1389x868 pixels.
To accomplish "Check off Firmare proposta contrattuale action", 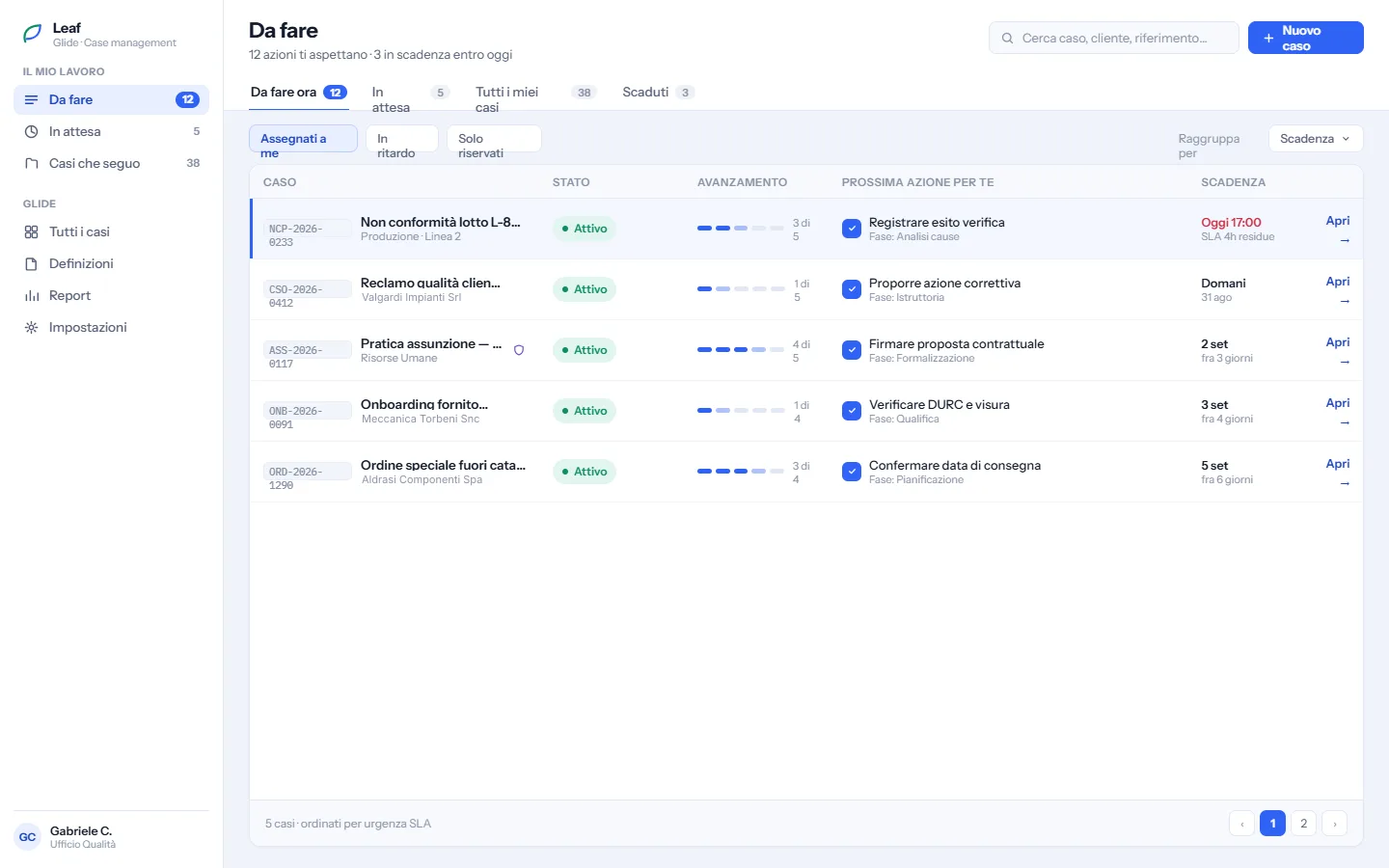I will (852, 350).
